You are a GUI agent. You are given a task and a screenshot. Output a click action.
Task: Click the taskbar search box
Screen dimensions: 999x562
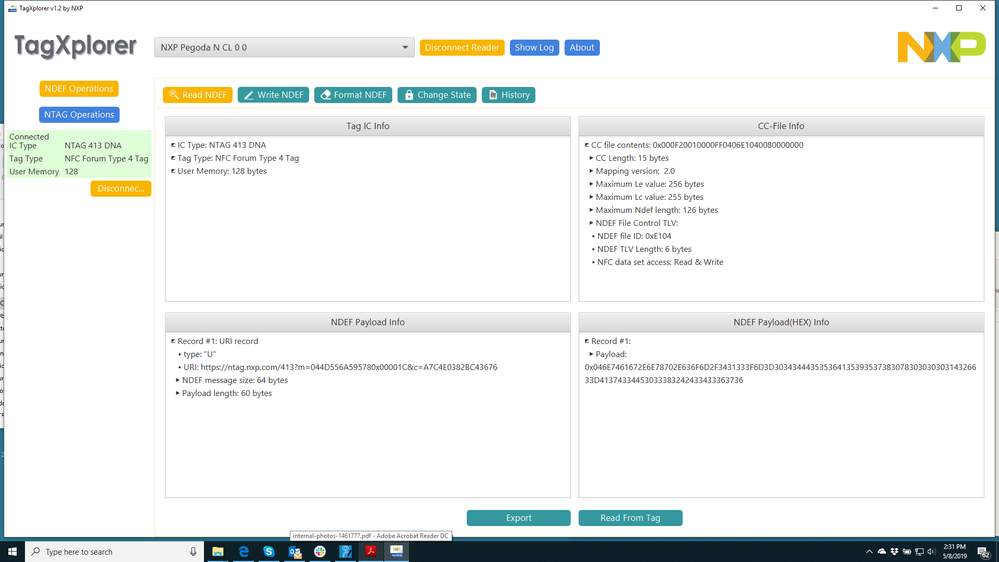click(115, 552)
